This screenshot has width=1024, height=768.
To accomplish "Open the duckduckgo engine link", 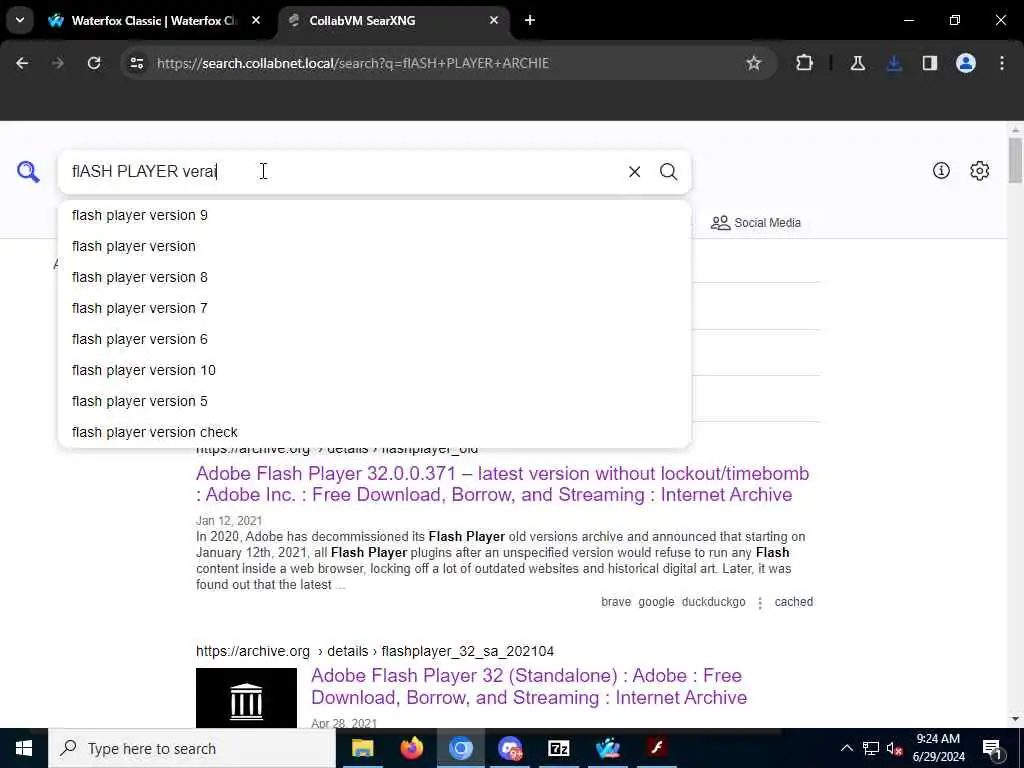I will click(x=713, y=602).
